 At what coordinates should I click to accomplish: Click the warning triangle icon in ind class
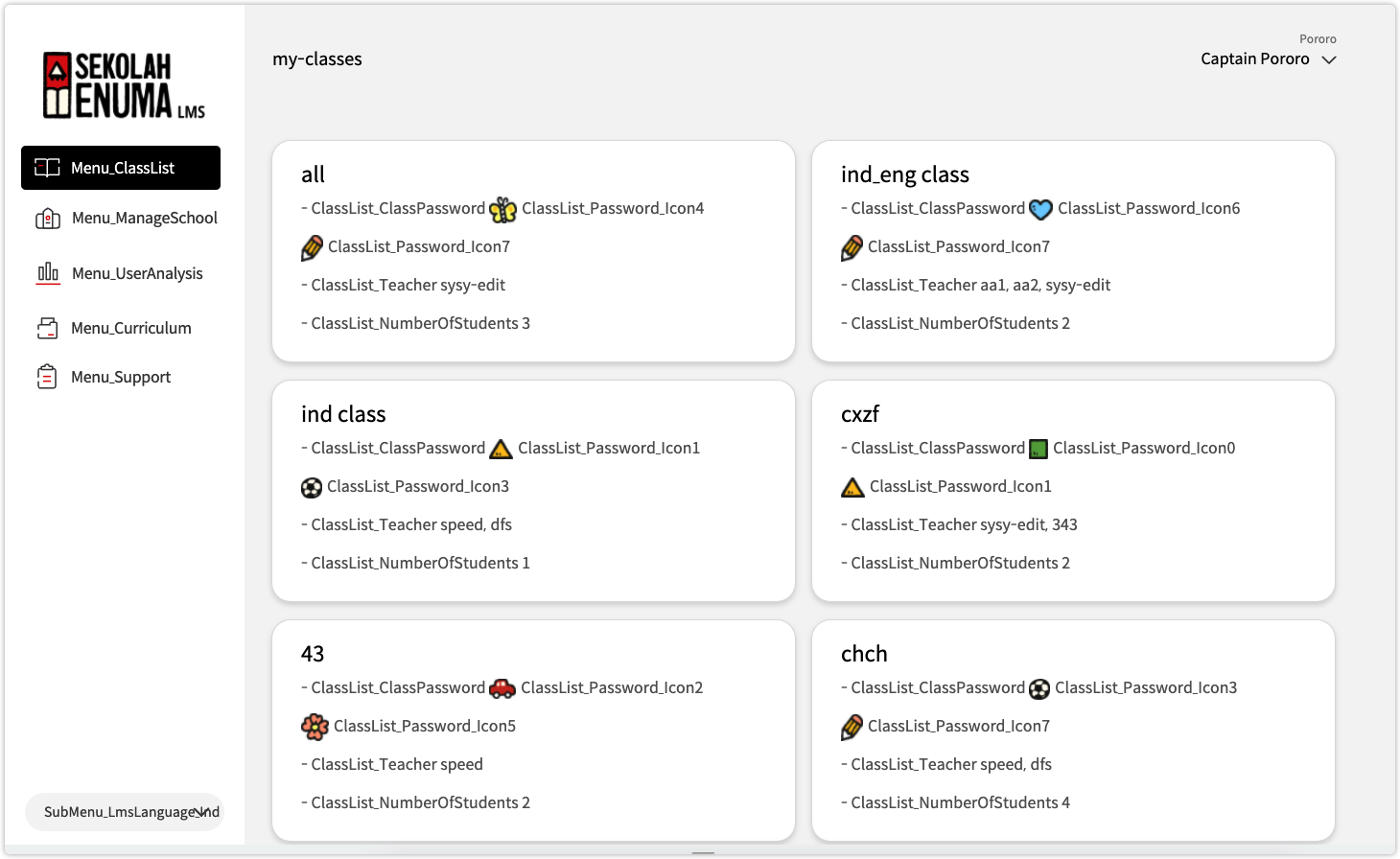pyautogui.click(x=501, y=449)
